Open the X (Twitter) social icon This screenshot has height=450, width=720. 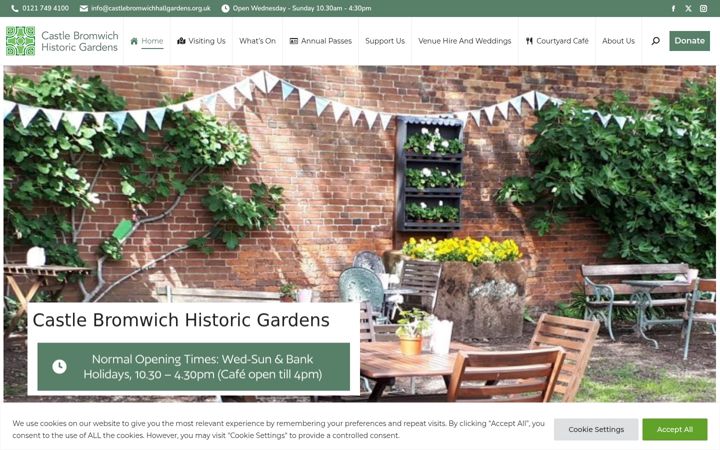[688, 8]
